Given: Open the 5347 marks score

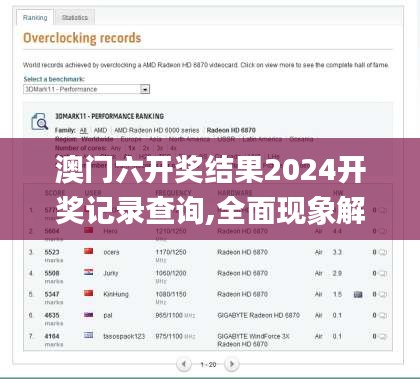Looking at the screenshot, I should click(52, 294).
